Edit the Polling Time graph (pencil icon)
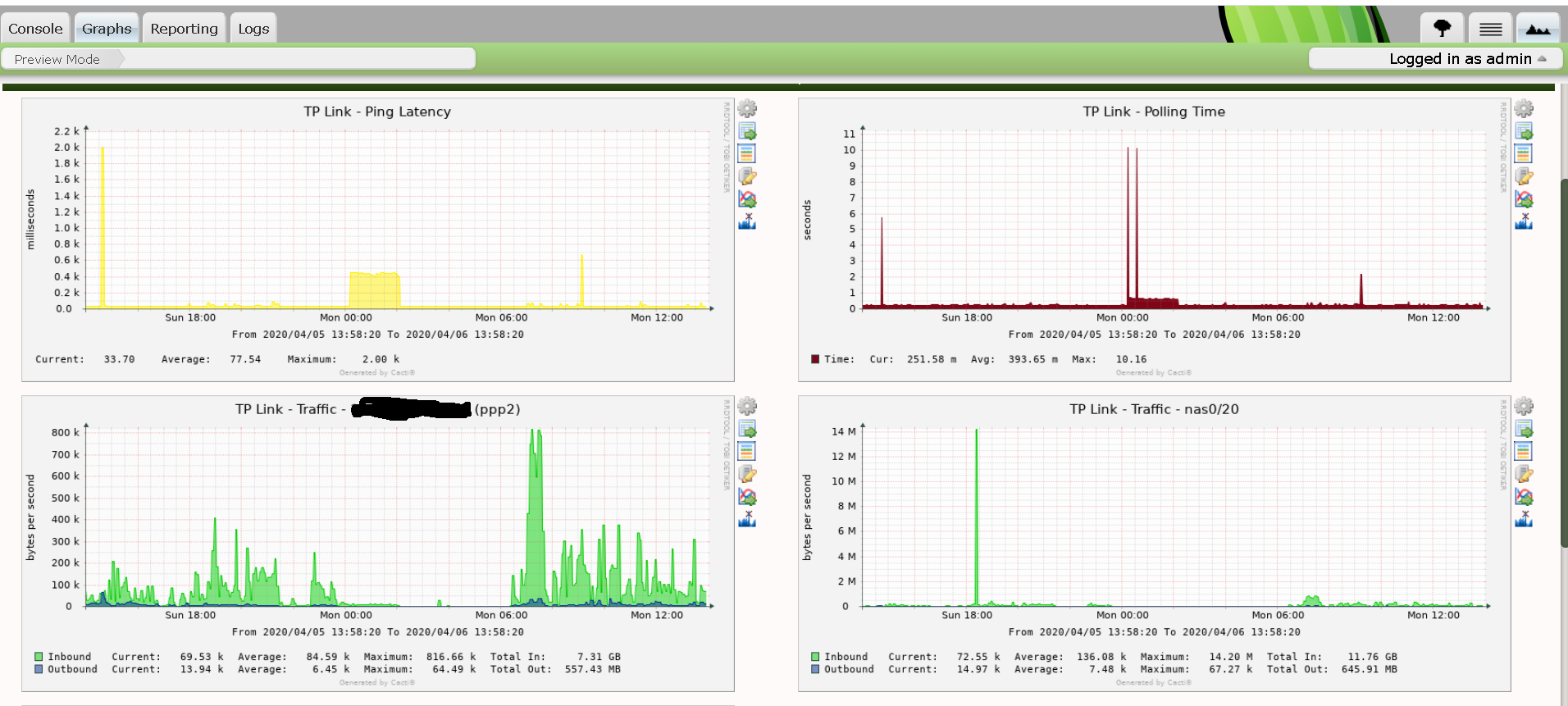The width and height of the screenshot is (1568, 706). [x=1524, y=176]
